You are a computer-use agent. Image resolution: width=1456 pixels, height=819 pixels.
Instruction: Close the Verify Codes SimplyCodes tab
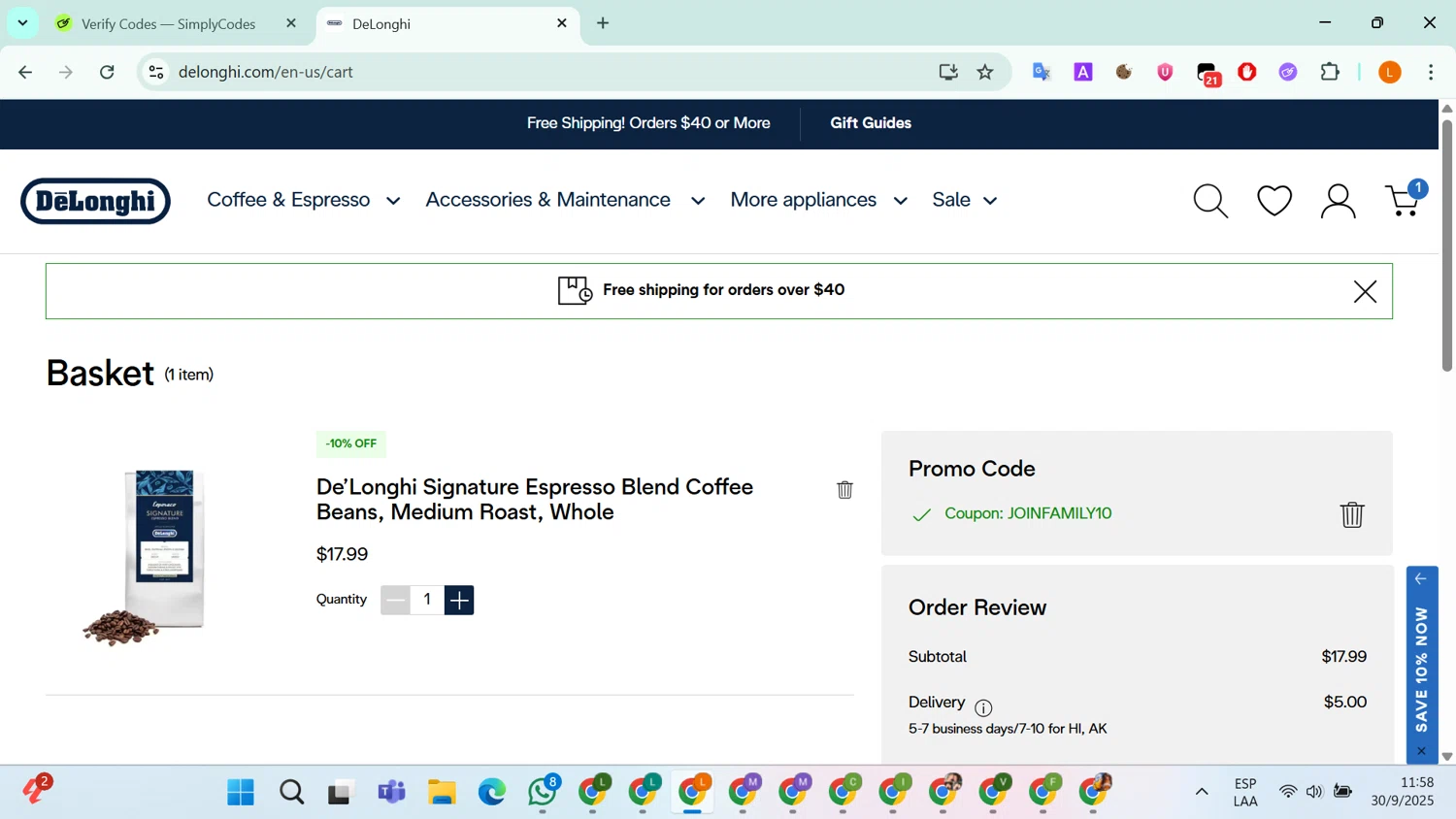pos(290,23)
